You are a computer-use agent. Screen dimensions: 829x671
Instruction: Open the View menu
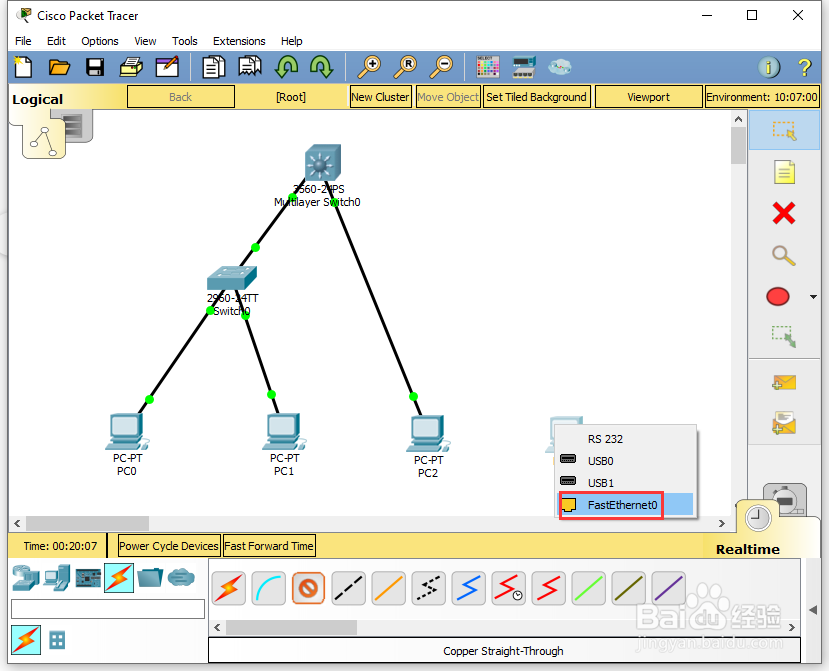pos(145,41)
